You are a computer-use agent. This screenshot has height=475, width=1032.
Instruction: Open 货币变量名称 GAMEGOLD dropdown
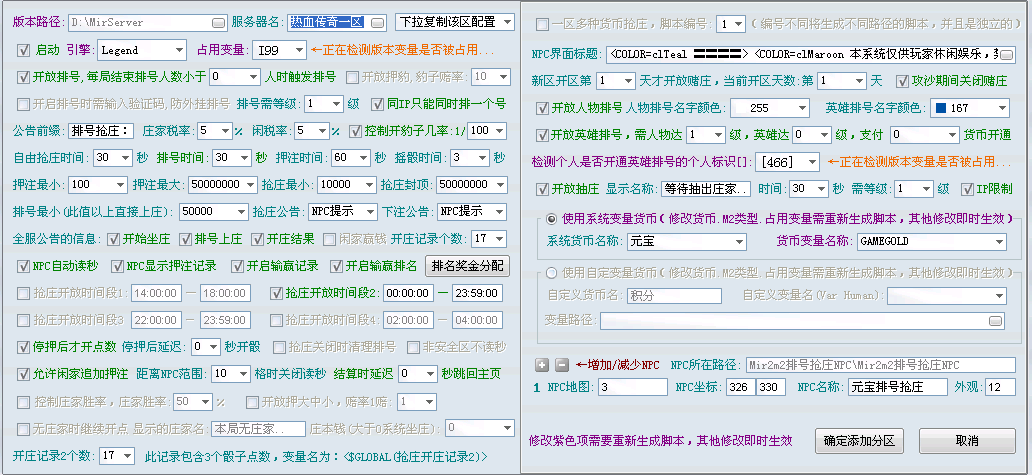coord(931,241)
